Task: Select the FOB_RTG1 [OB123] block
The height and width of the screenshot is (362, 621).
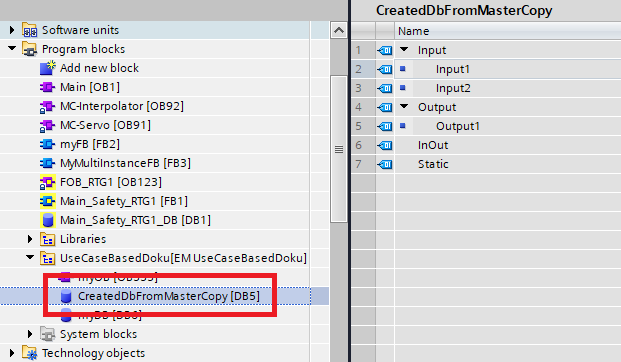Action: [111, 182]
